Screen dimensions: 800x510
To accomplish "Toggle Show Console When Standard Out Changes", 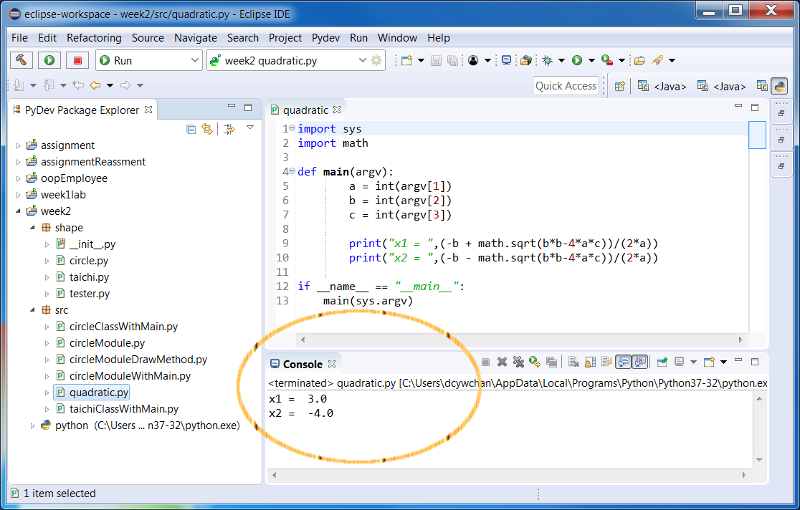I will click(623, 362).
